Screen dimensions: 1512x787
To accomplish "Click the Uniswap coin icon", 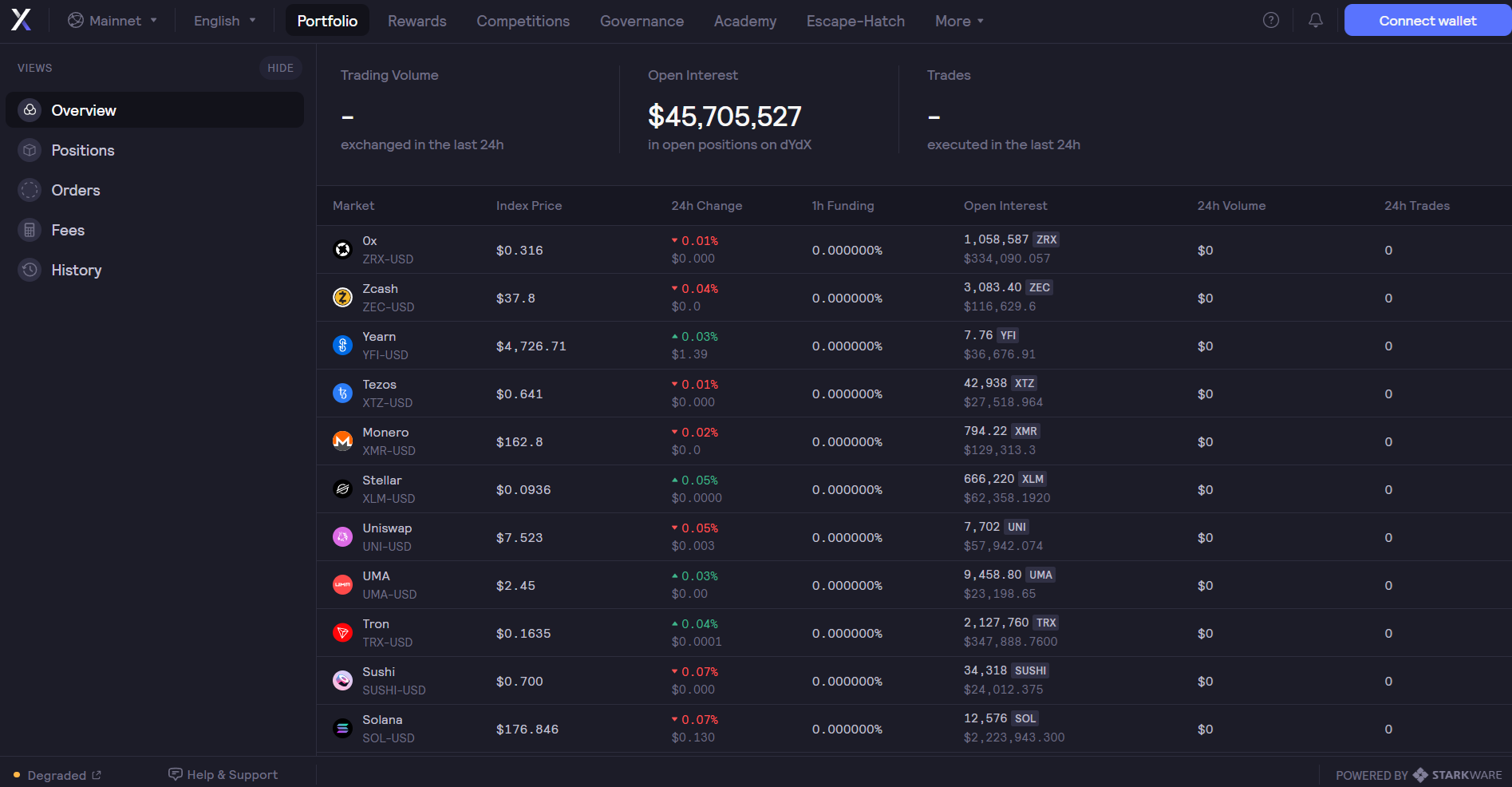I will (342, 537).
